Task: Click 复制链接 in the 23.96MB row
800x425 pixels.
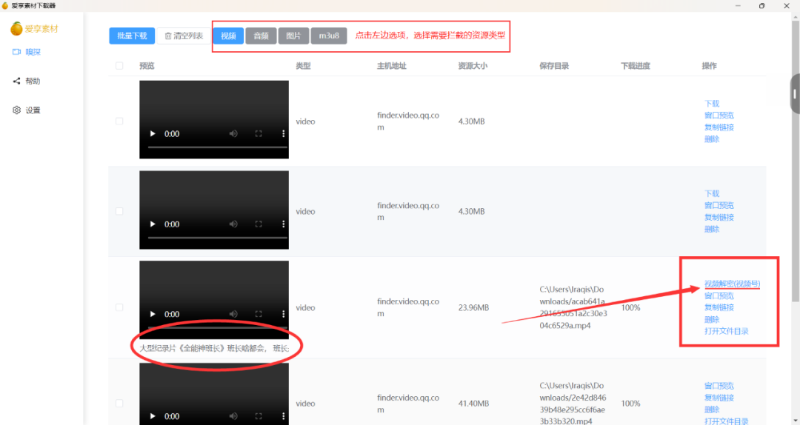Action: coord(719,307)
